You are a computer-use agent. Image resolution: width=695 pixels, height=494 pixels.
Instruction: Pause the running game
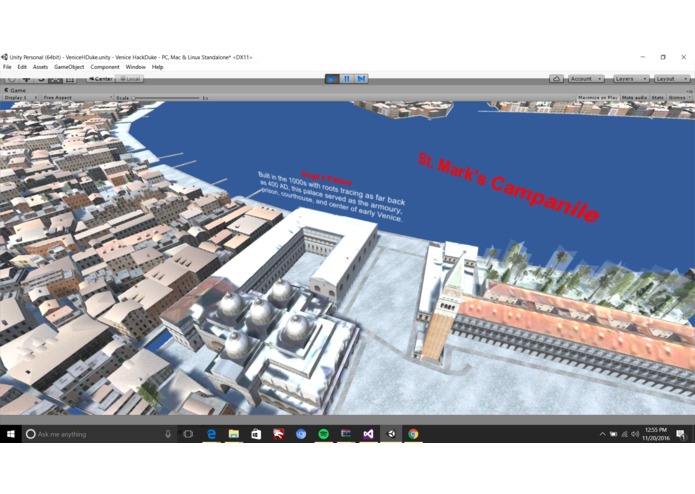click(x=347, y=79)
